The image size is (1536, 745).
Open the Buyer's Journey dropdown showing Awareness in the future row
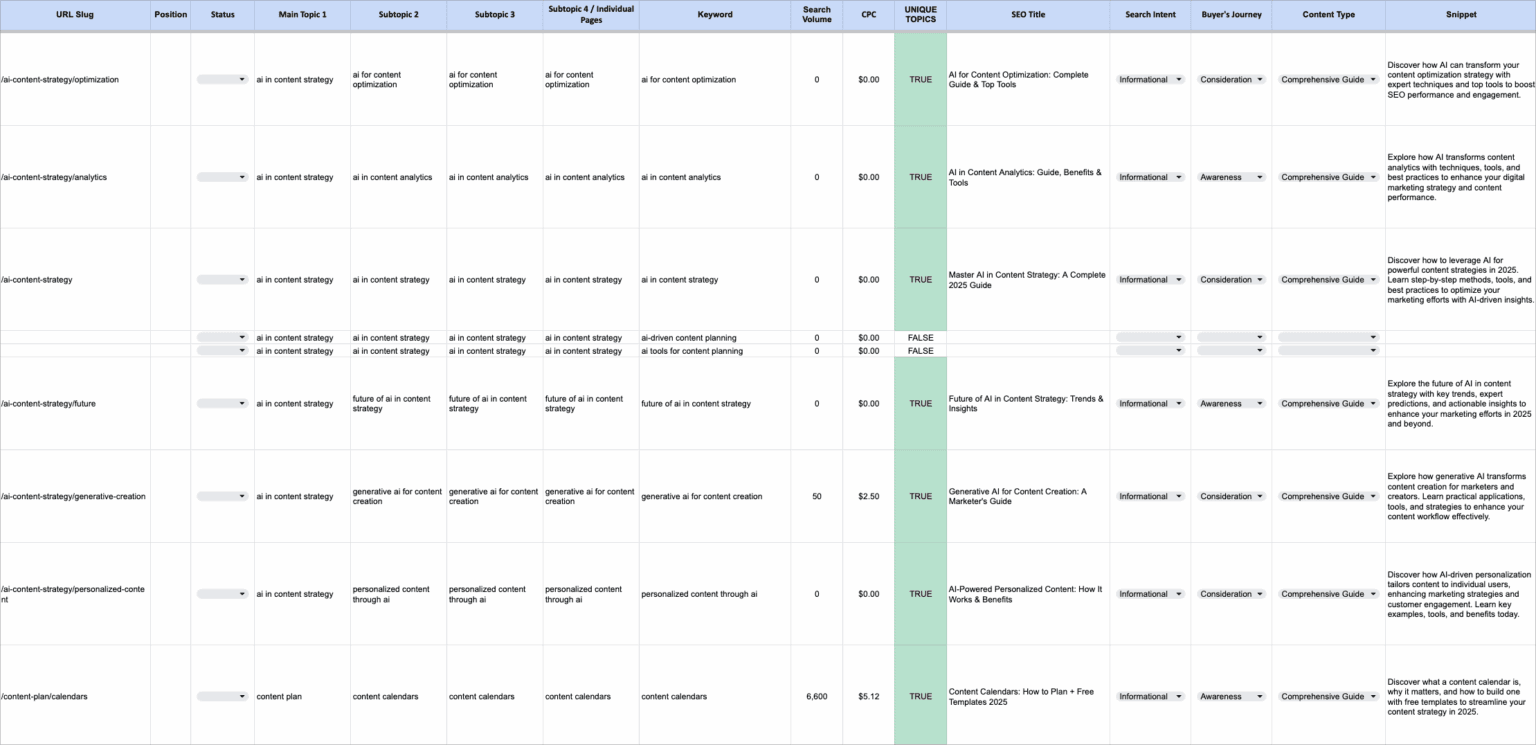(1231, 403)
